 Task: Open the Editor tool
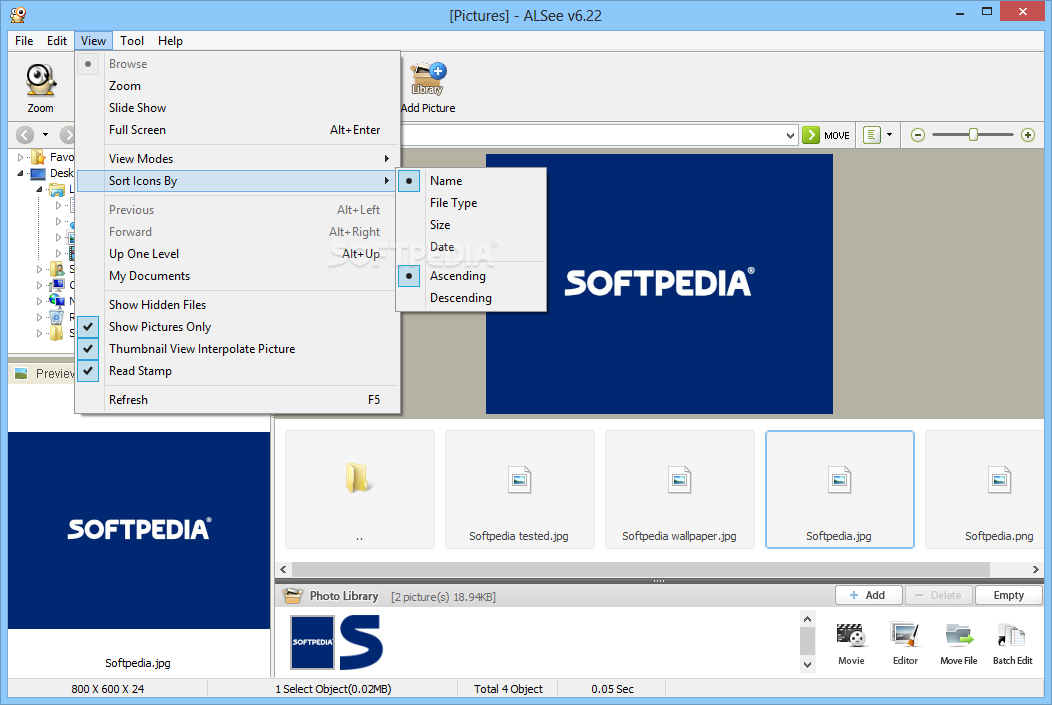[x=905, y=644]
